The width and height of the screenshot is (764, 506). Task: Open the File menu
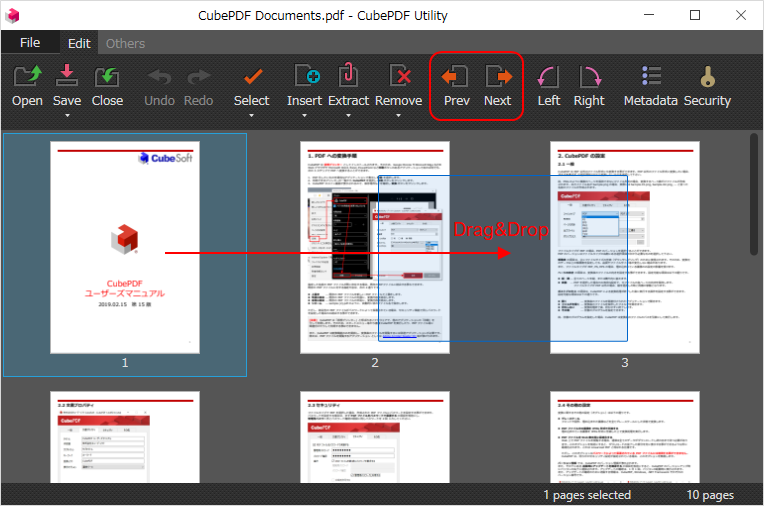coord(30,43)
